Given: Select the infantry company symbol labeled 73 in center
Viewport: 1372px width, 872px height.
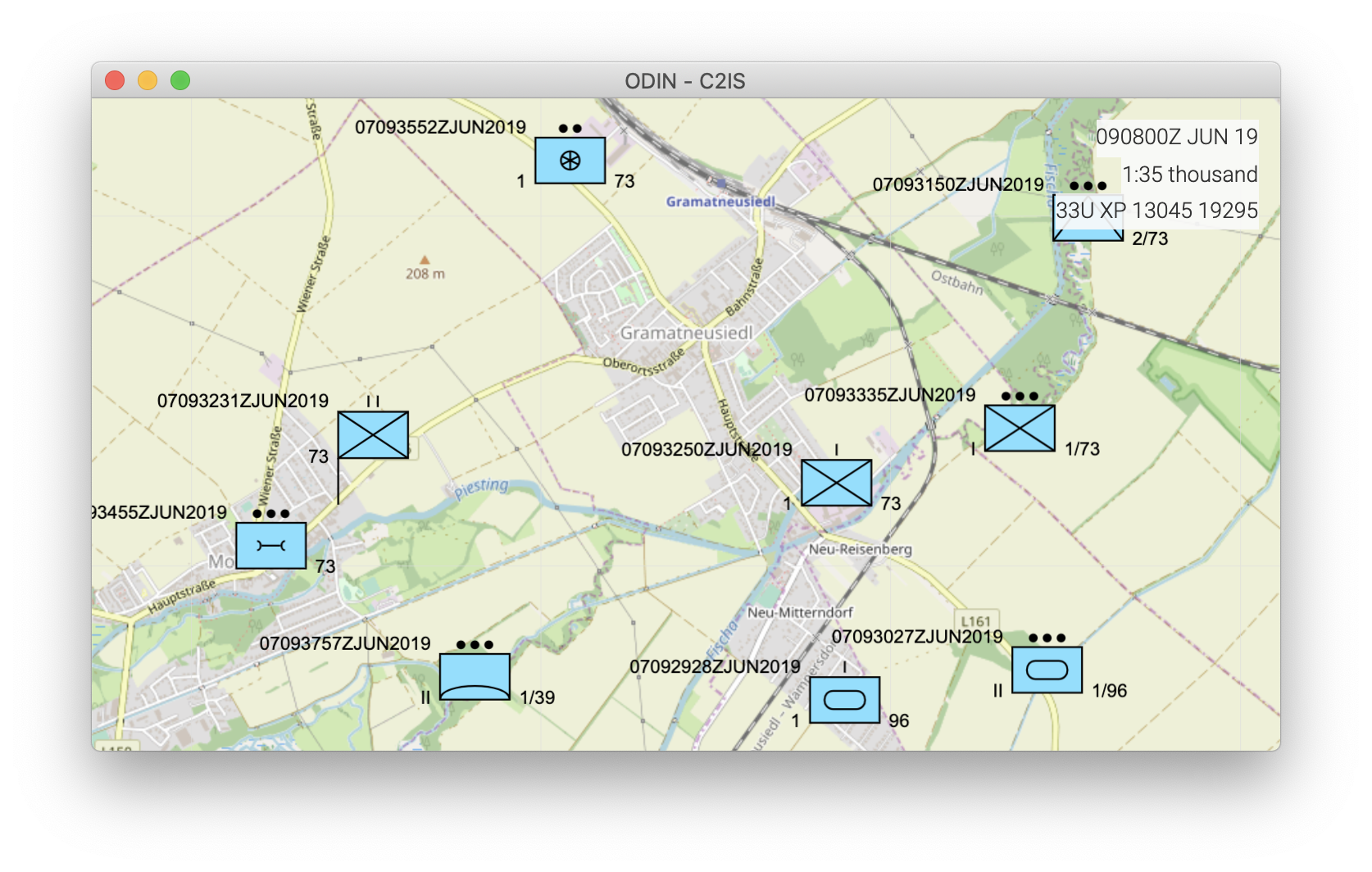Looking at the screenshot, I should [x=836, y=483].
